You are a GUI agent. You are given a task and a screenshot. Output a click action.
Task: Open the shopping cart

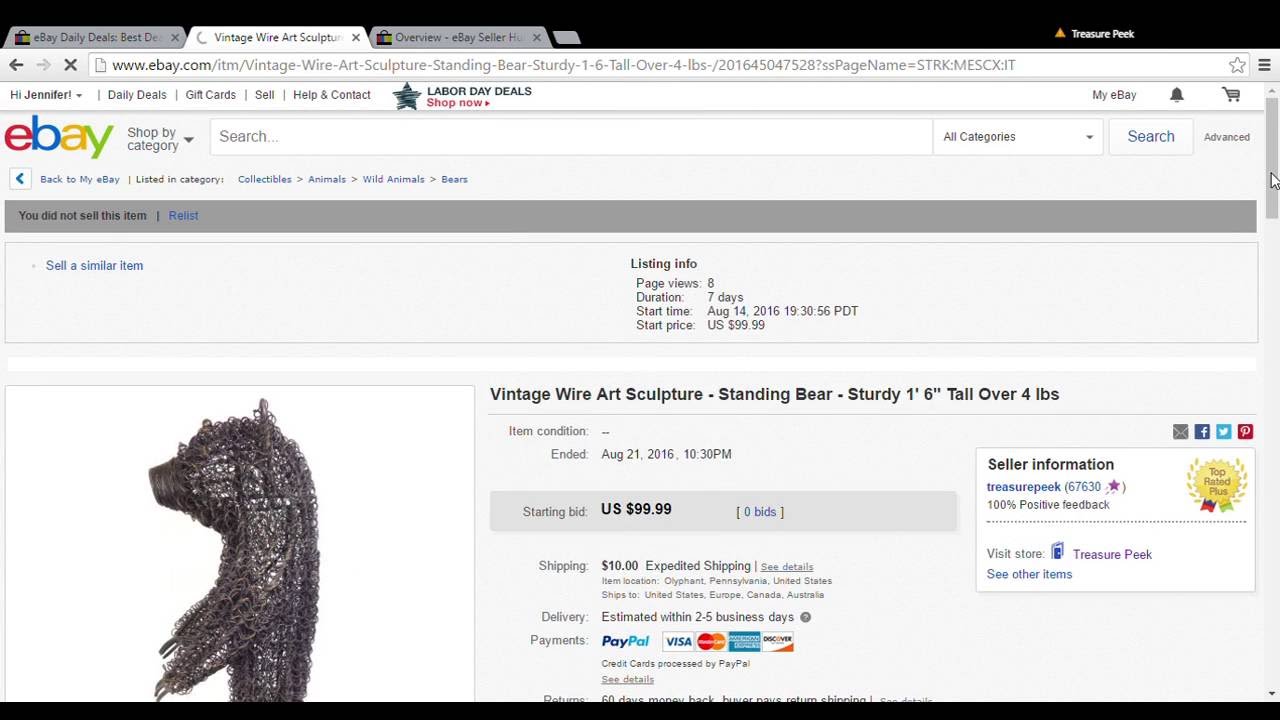click(1231, 94)
